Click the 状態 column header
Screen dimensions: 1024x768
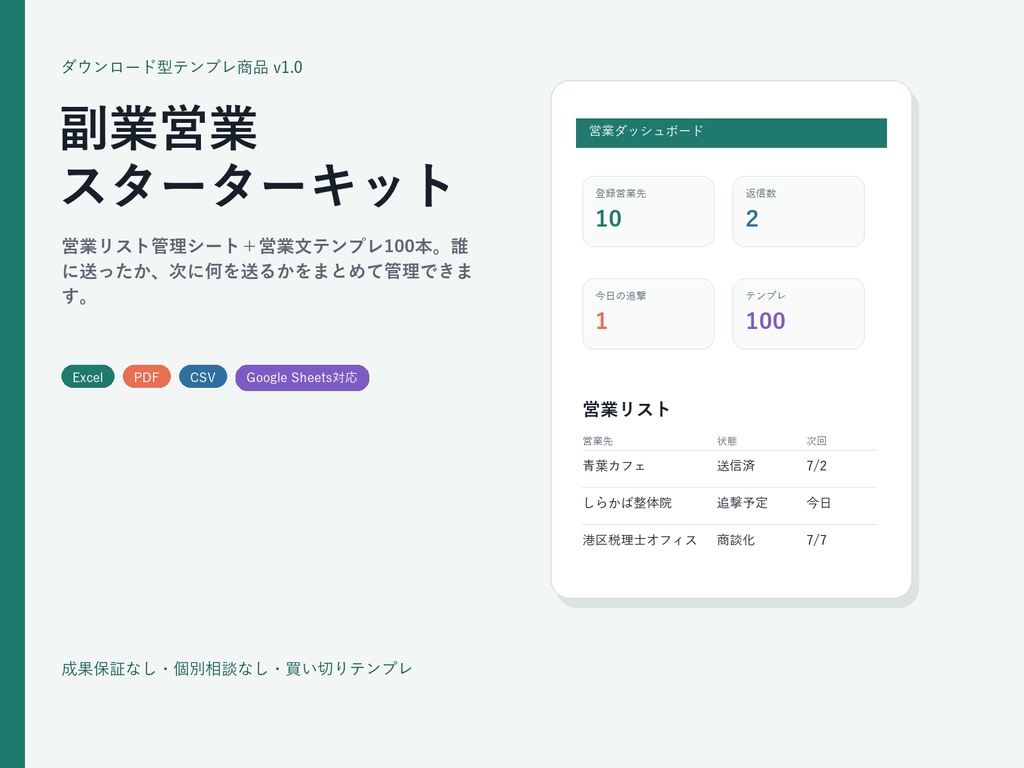point(727,441)
